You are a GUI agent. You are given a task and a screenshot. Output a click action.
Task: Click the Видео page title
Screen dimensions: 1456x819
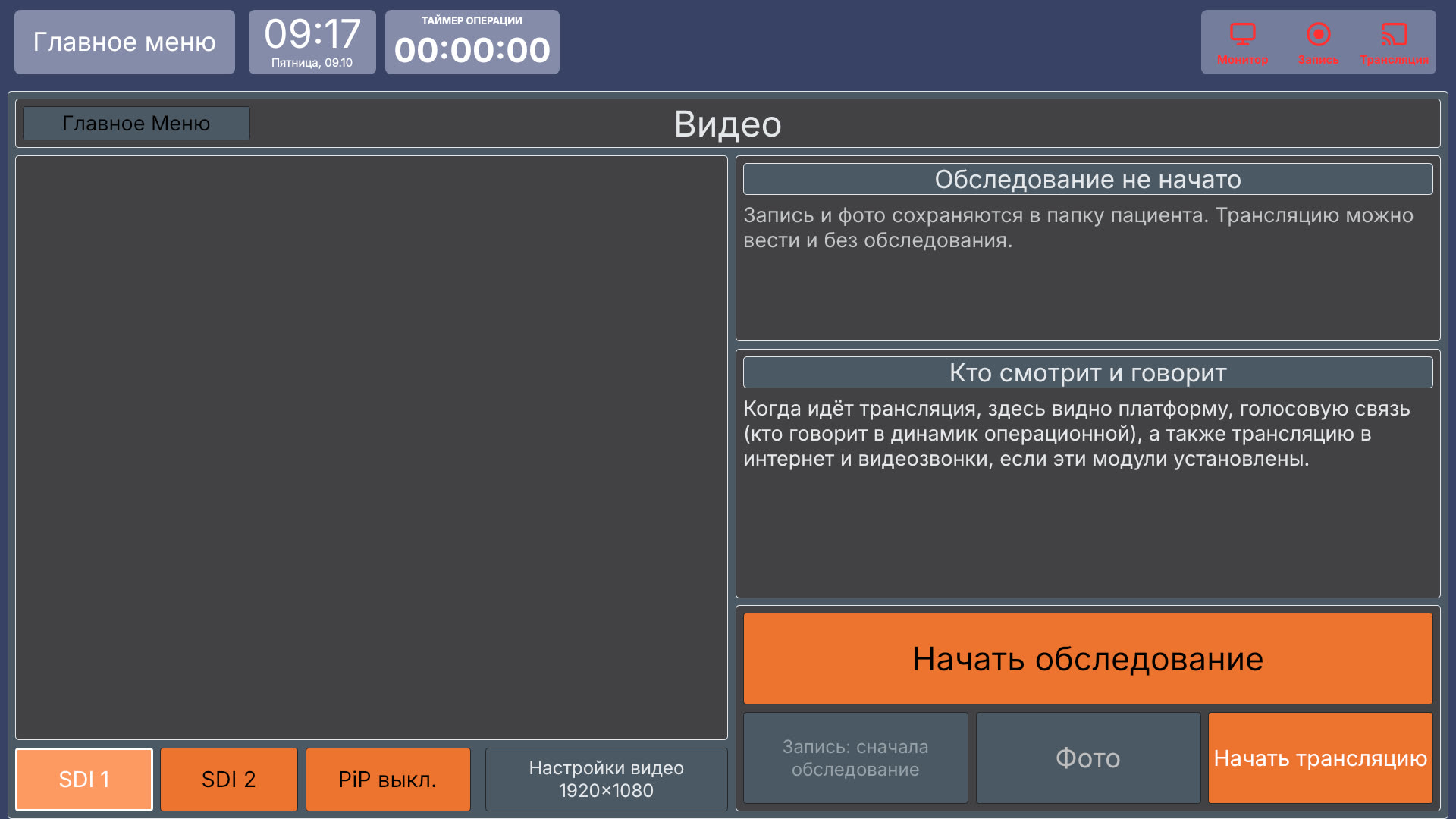(727, 124)
